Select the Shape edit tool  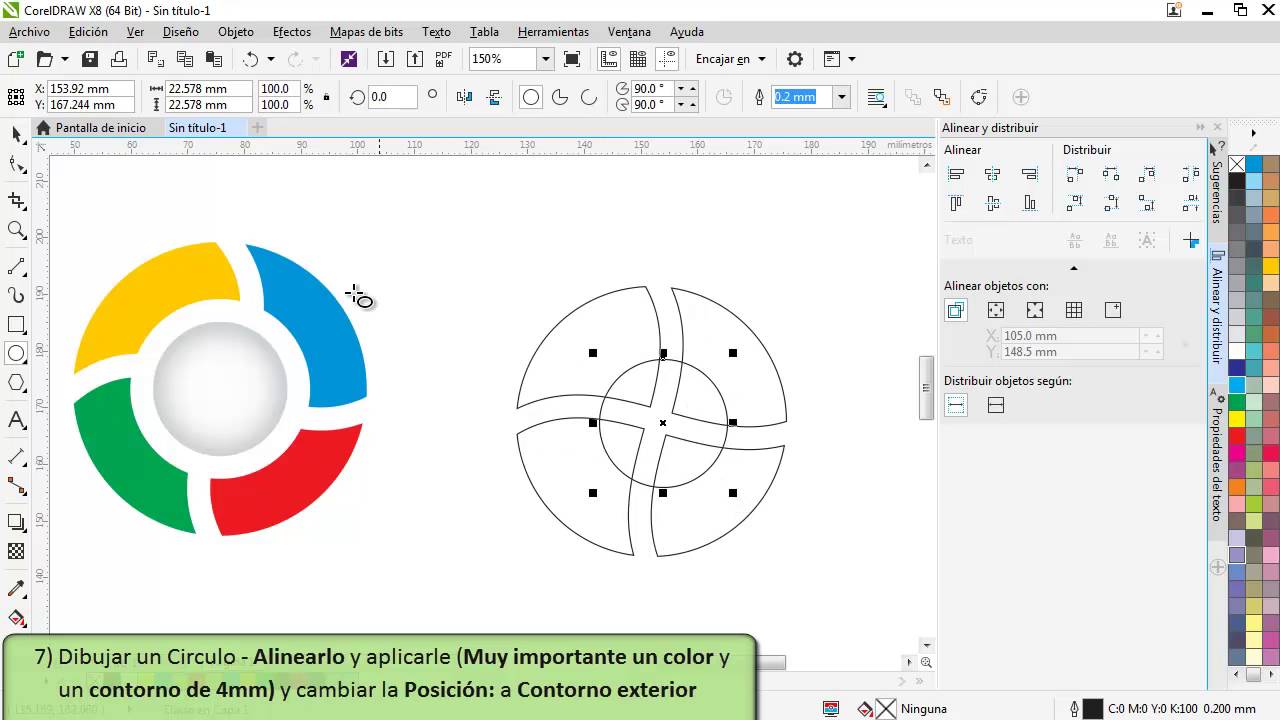[x=16, y=165]
